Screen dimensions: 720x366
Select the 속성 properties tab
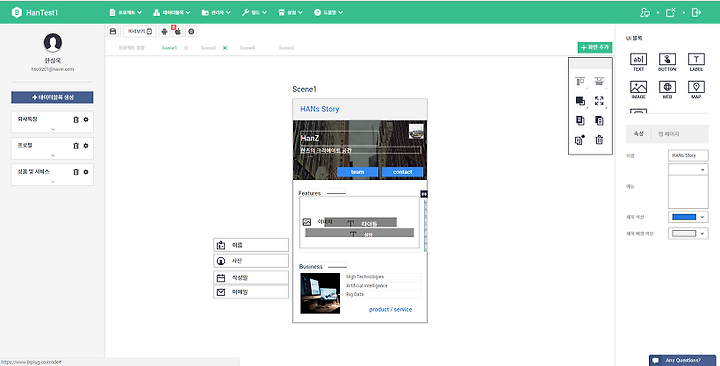point(639,134)
